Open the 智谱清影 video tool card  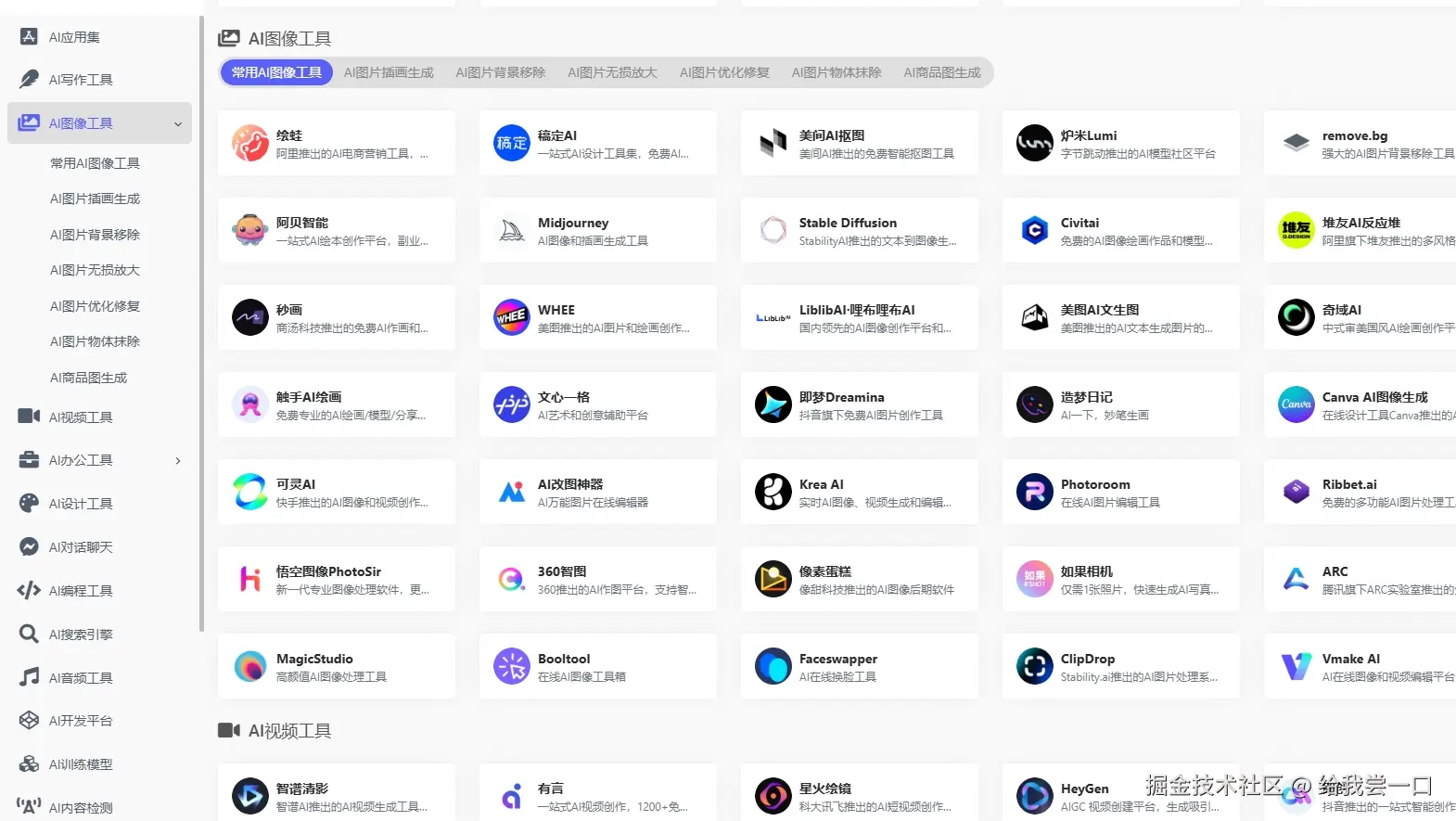[337, 794]
